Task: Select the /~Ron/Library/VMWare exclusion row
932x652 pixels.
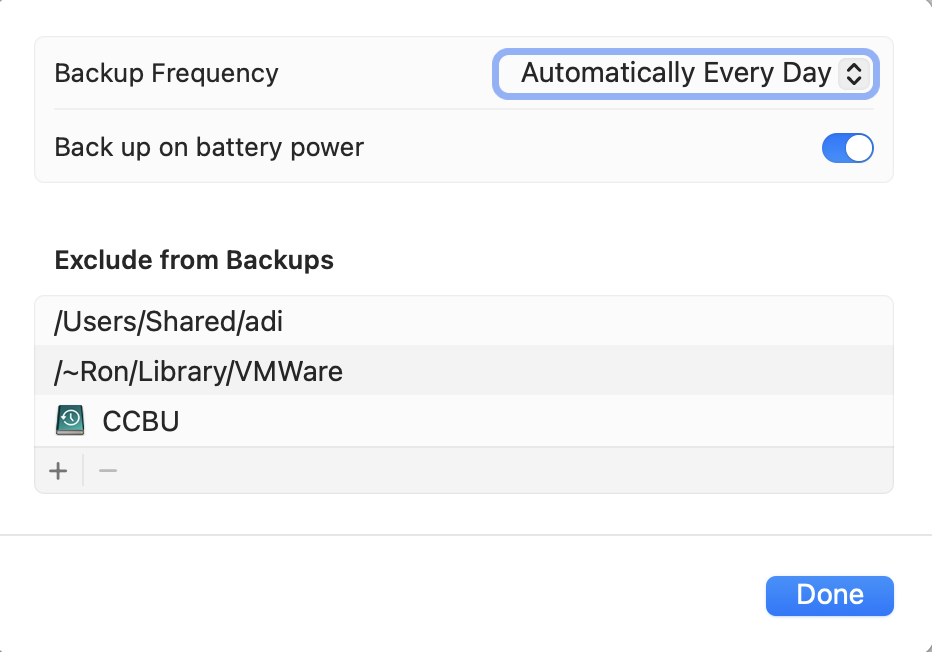Action: (x=464, y=371)
